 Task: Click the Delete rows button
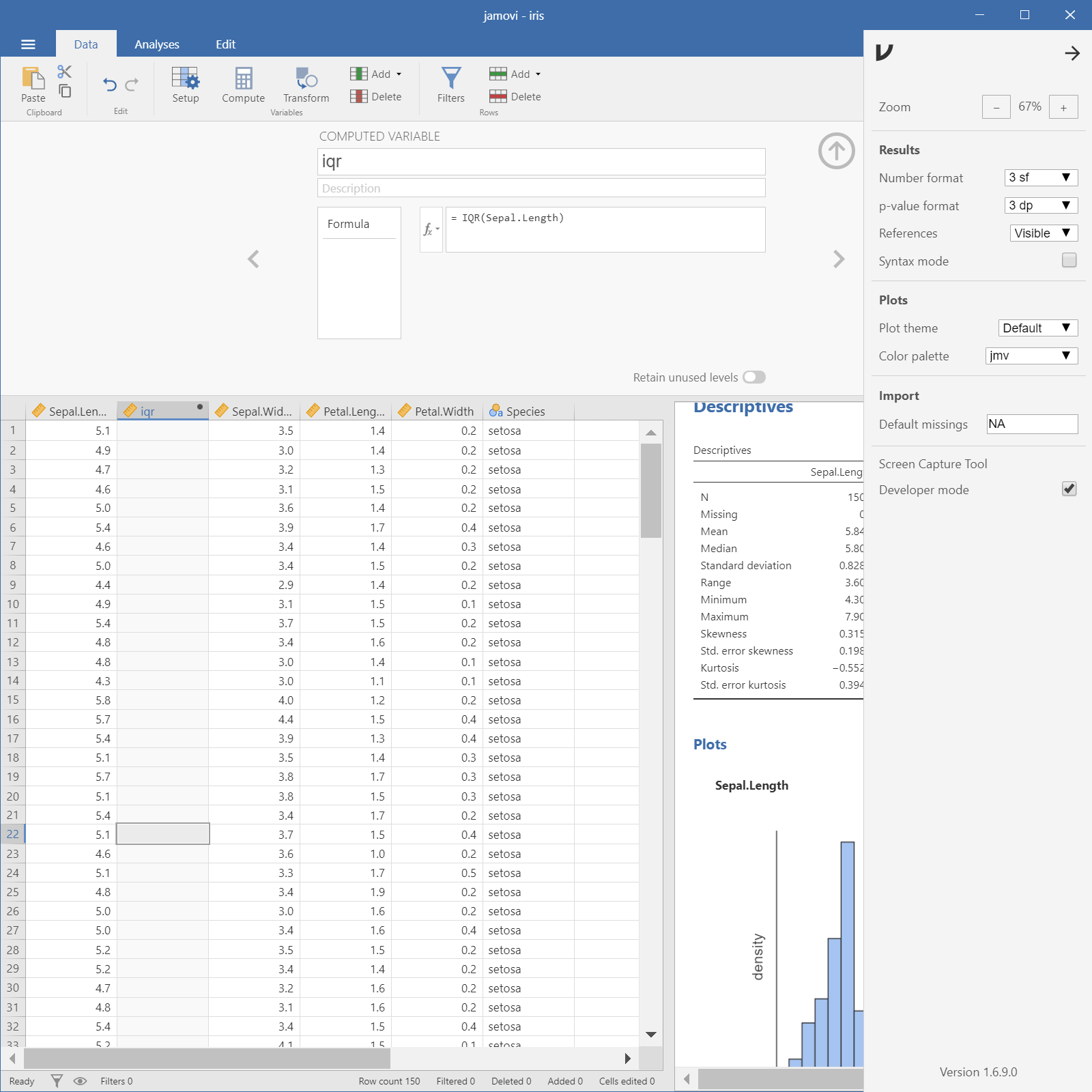(x=515, y=97)
